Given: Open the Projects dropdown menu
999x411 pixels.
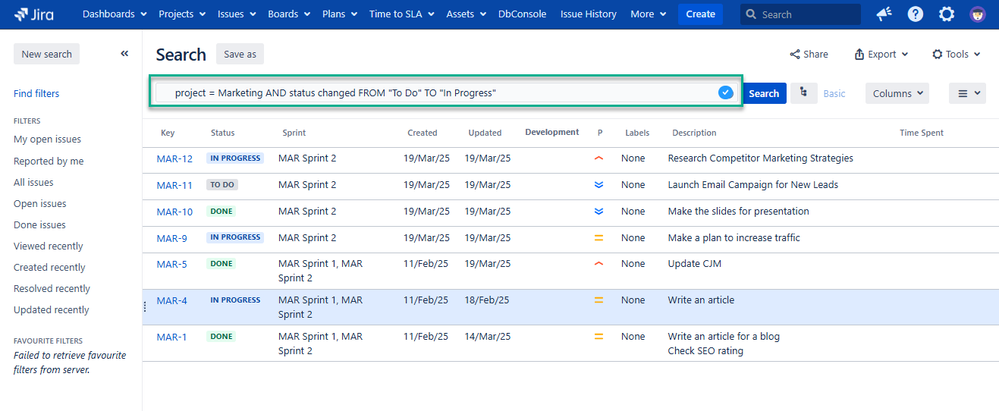Looking at the screenshot, I should click(x=182, y=14).
